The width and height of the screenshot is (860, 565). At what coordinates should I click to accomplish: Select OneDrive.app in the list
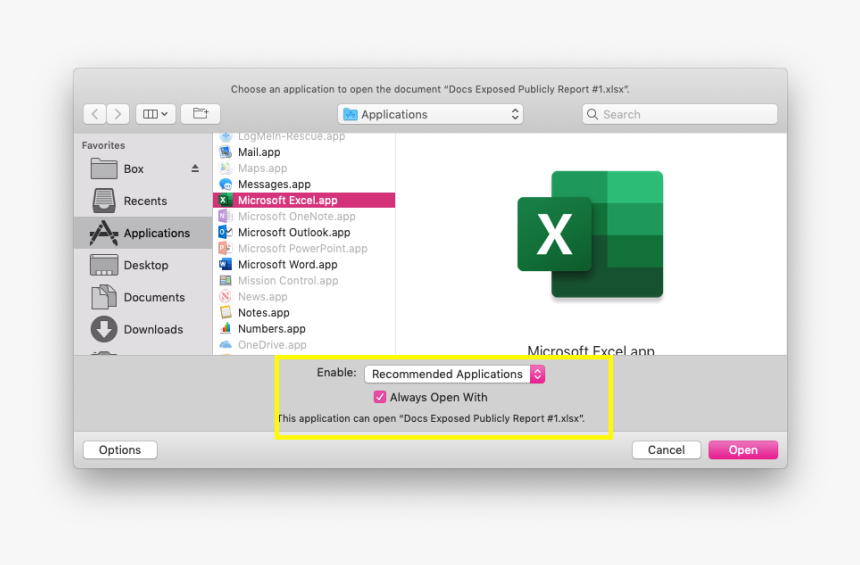[x=304, y=344]
